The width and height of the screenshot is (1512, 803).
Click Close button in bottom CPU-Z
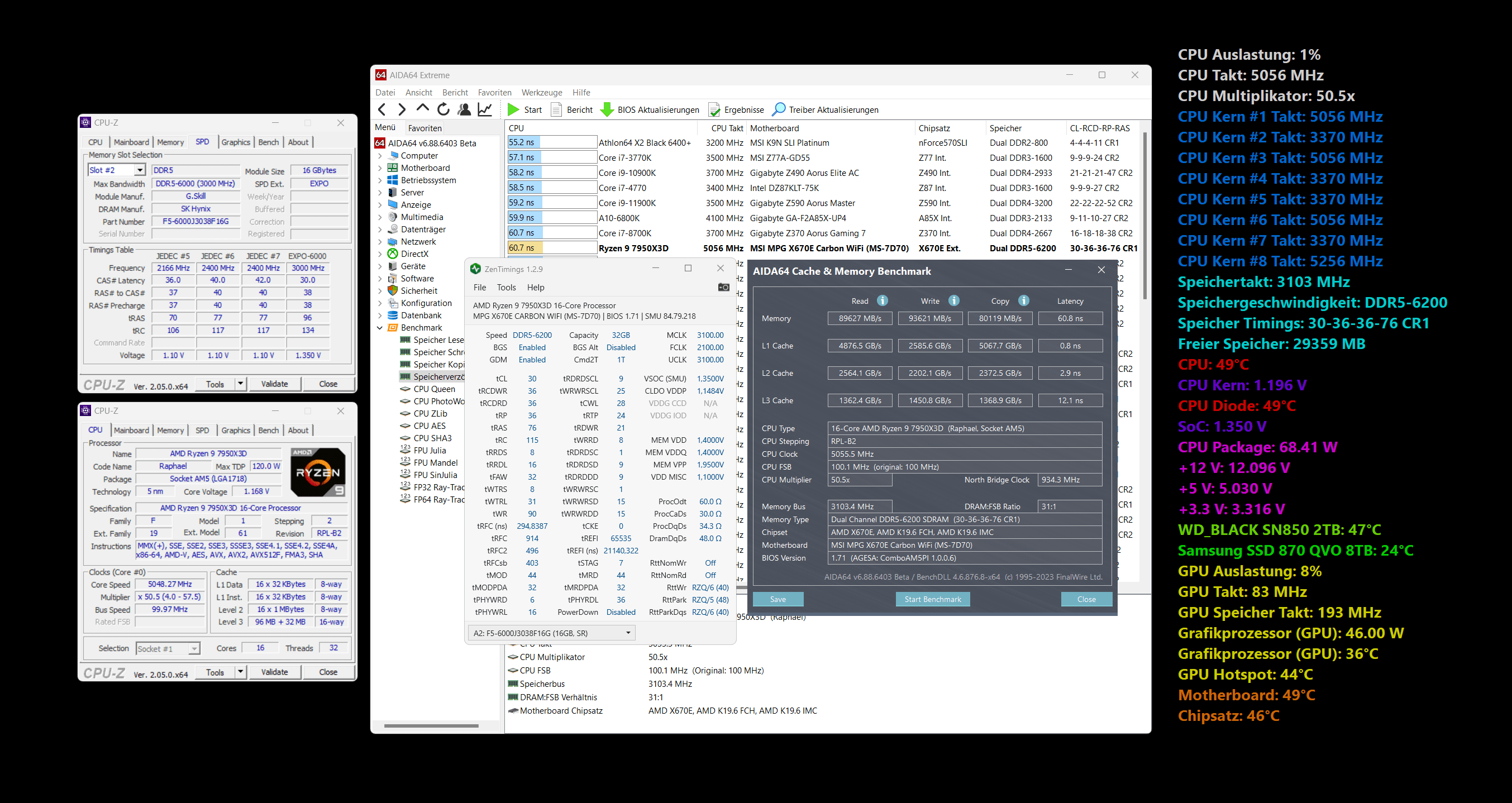tap(328, 672)
